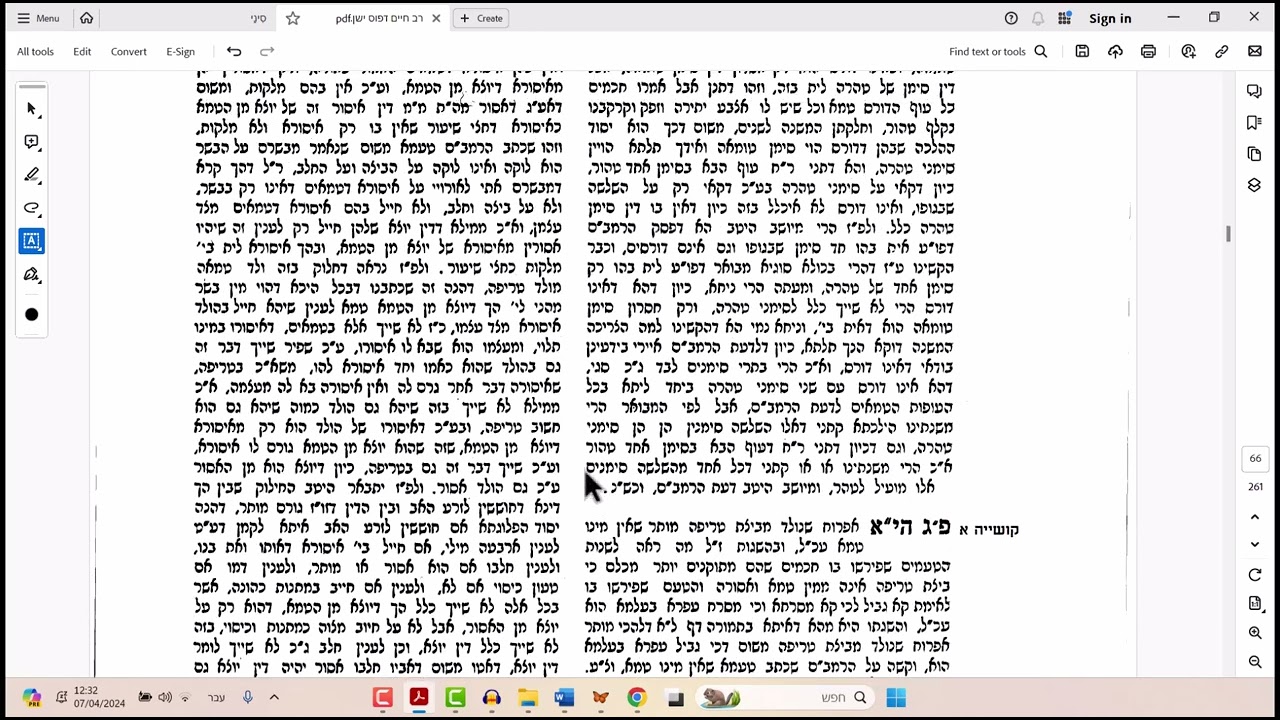Toggle the Add text tool
The image size is (1280, 720).
[31, 241]
